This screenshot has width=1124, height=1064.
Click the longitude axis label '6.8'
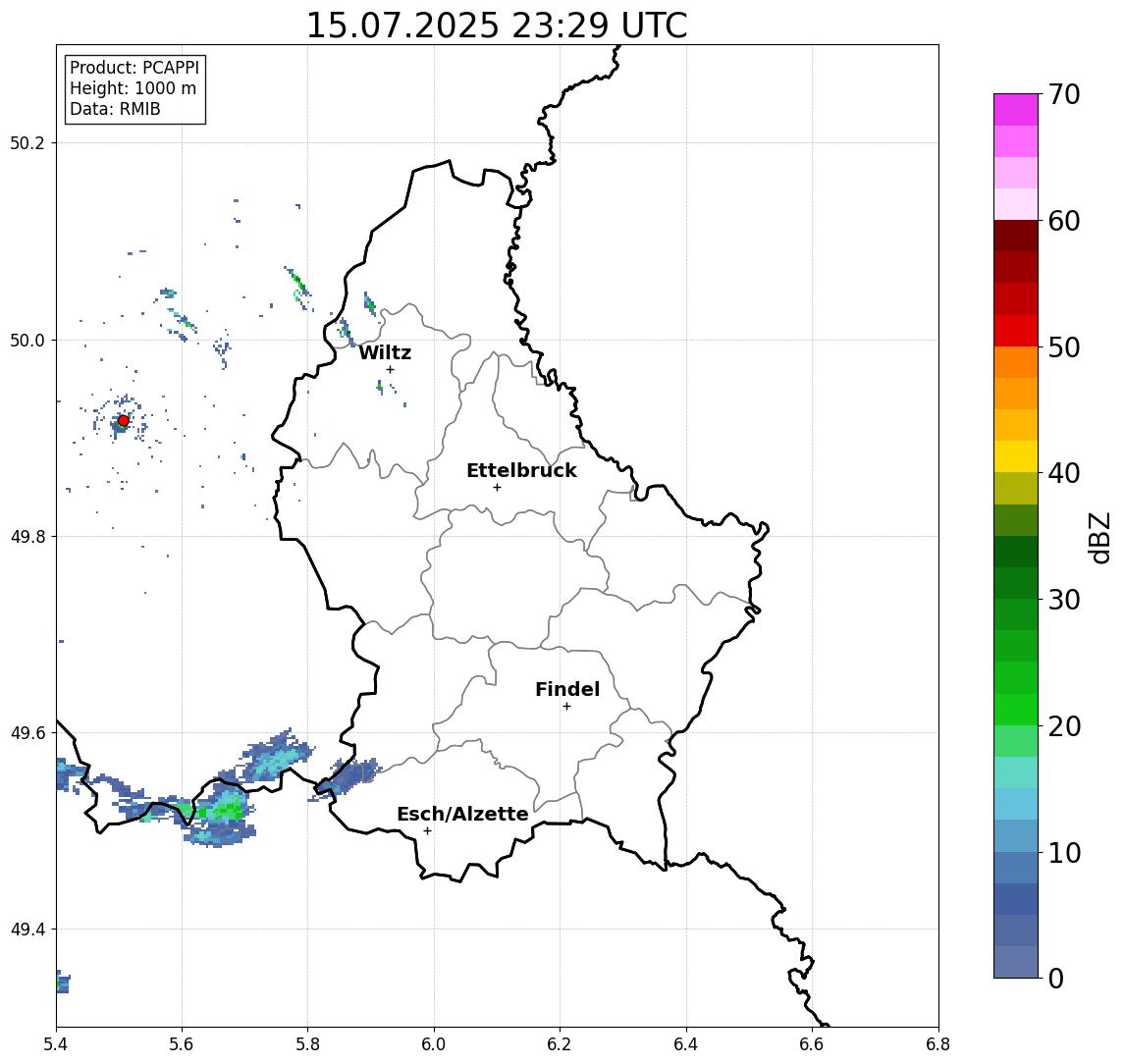pyautogui.click(x=938, y=1044)
